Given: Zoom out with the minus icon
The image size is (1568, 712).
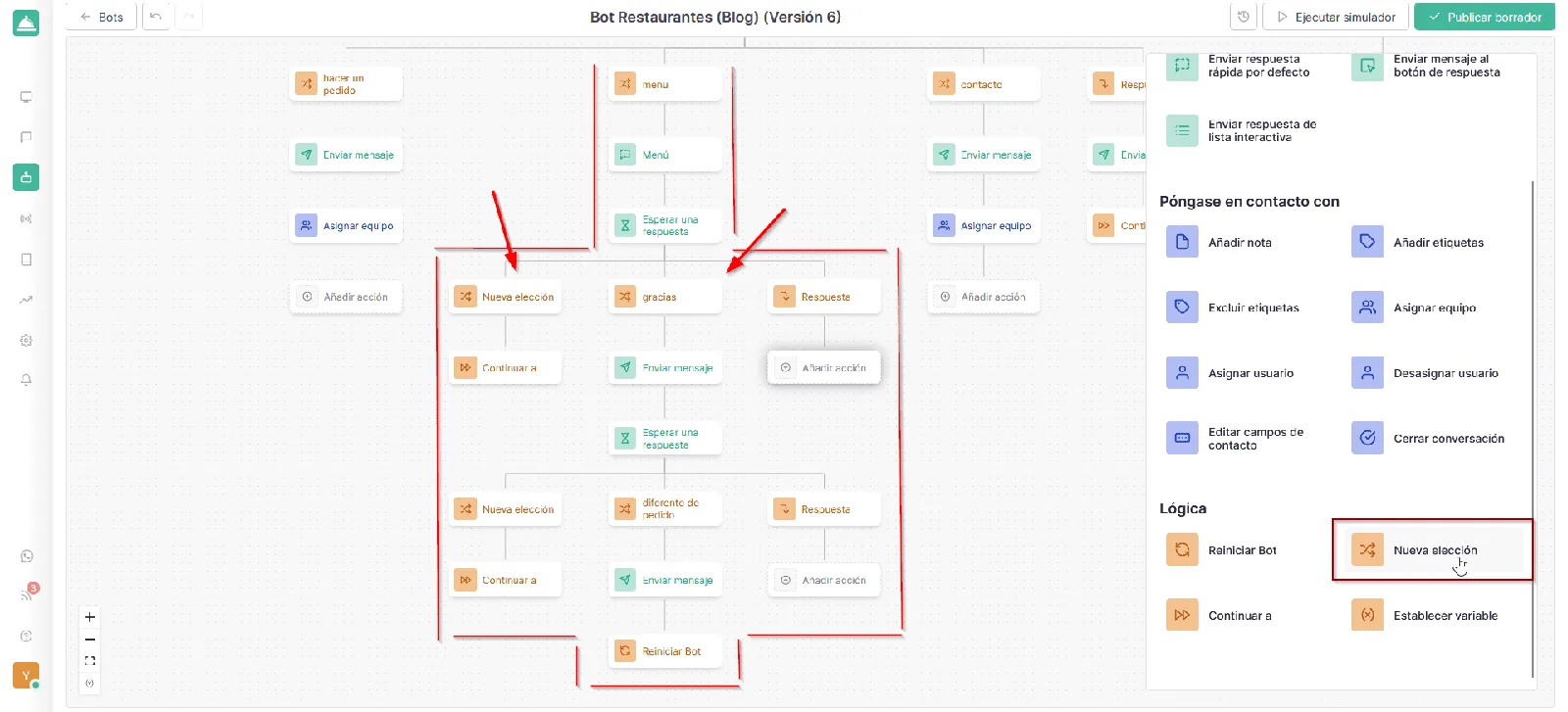Looking at the screenshot, I should click(90, 640).
